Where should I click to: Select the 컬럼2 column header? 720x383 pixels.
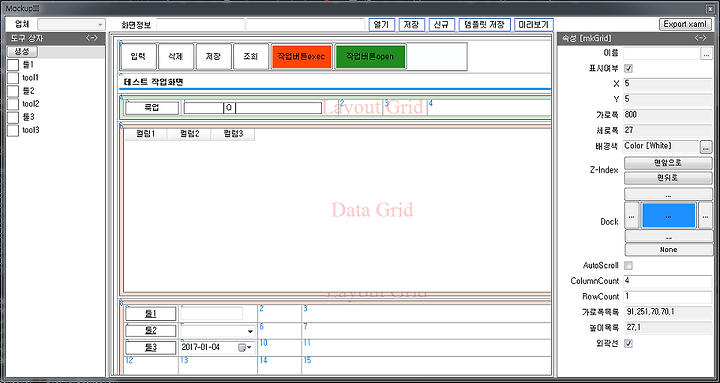189,135
